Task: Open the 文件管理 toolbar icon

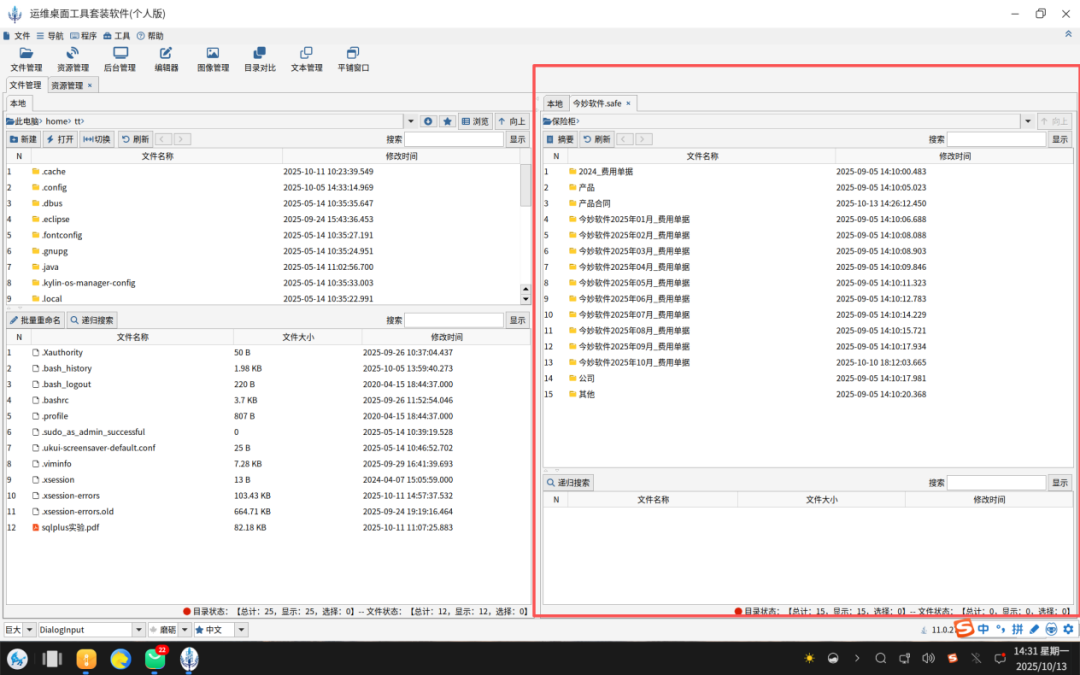Action: pyautogui.click(x=26, y=59)
